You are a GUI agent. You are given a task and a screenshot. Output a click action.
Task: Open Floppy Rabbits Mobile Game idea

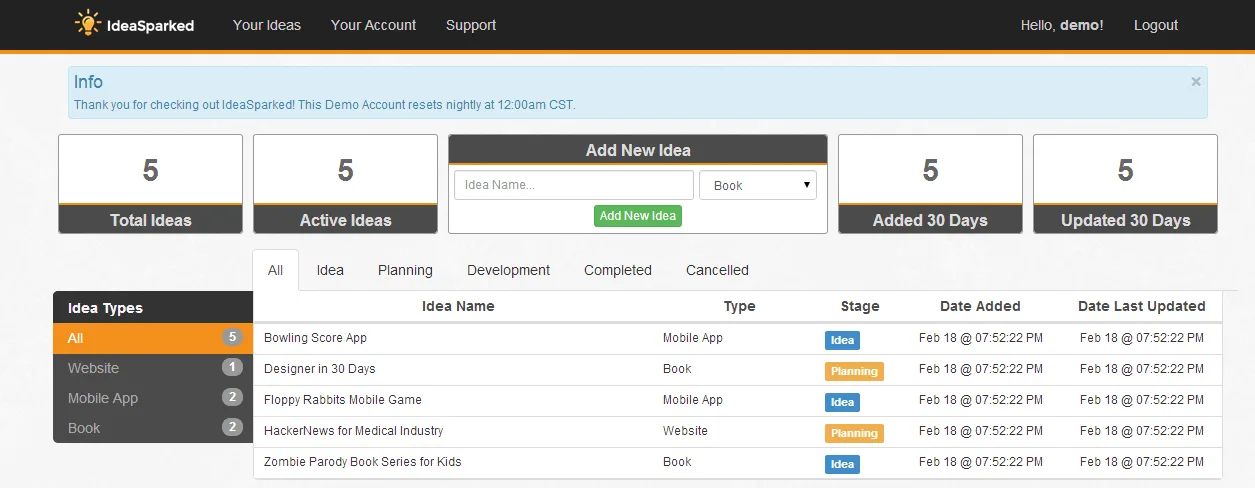[x=343, y=400]
